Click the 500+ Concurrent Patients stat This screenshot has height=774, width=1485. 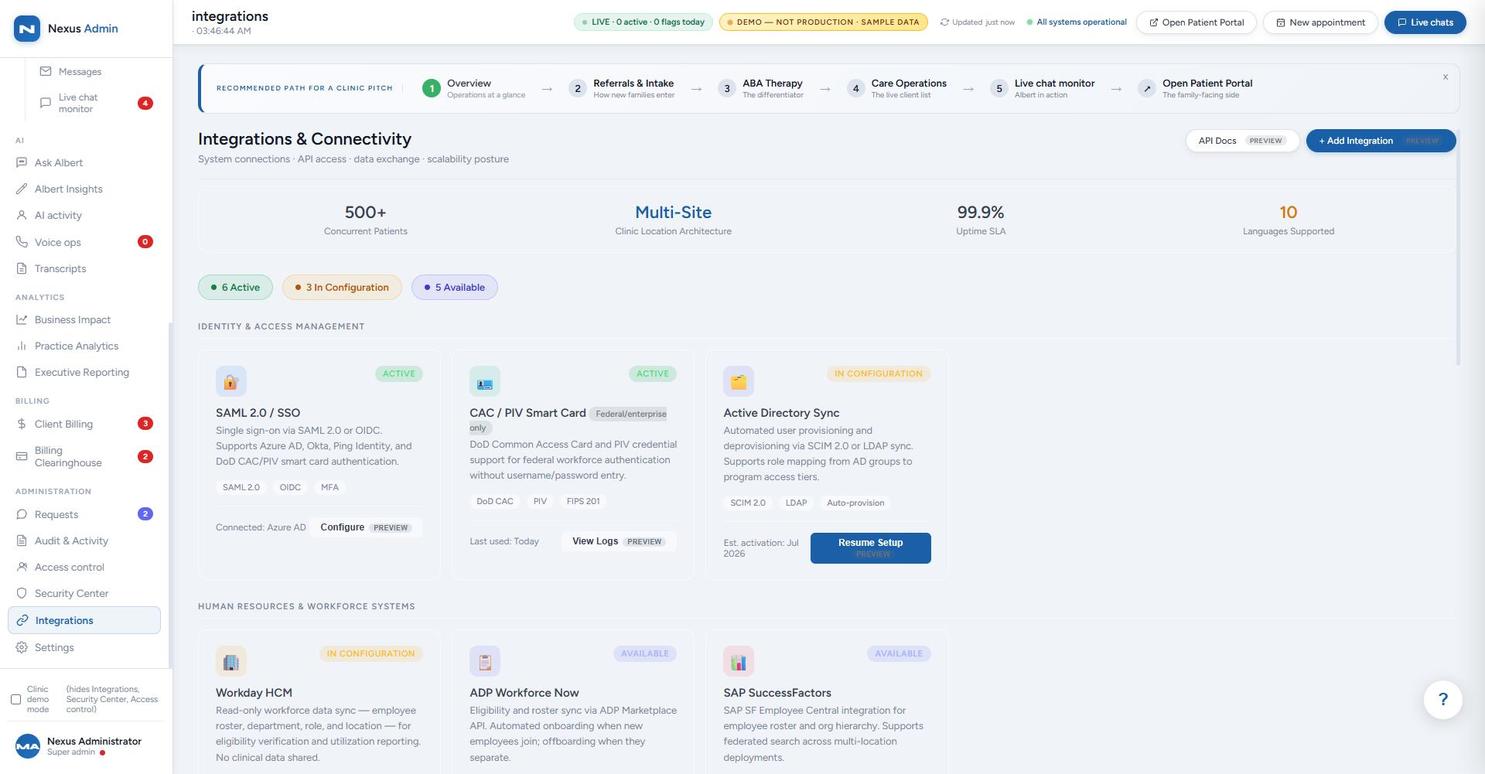365,220
